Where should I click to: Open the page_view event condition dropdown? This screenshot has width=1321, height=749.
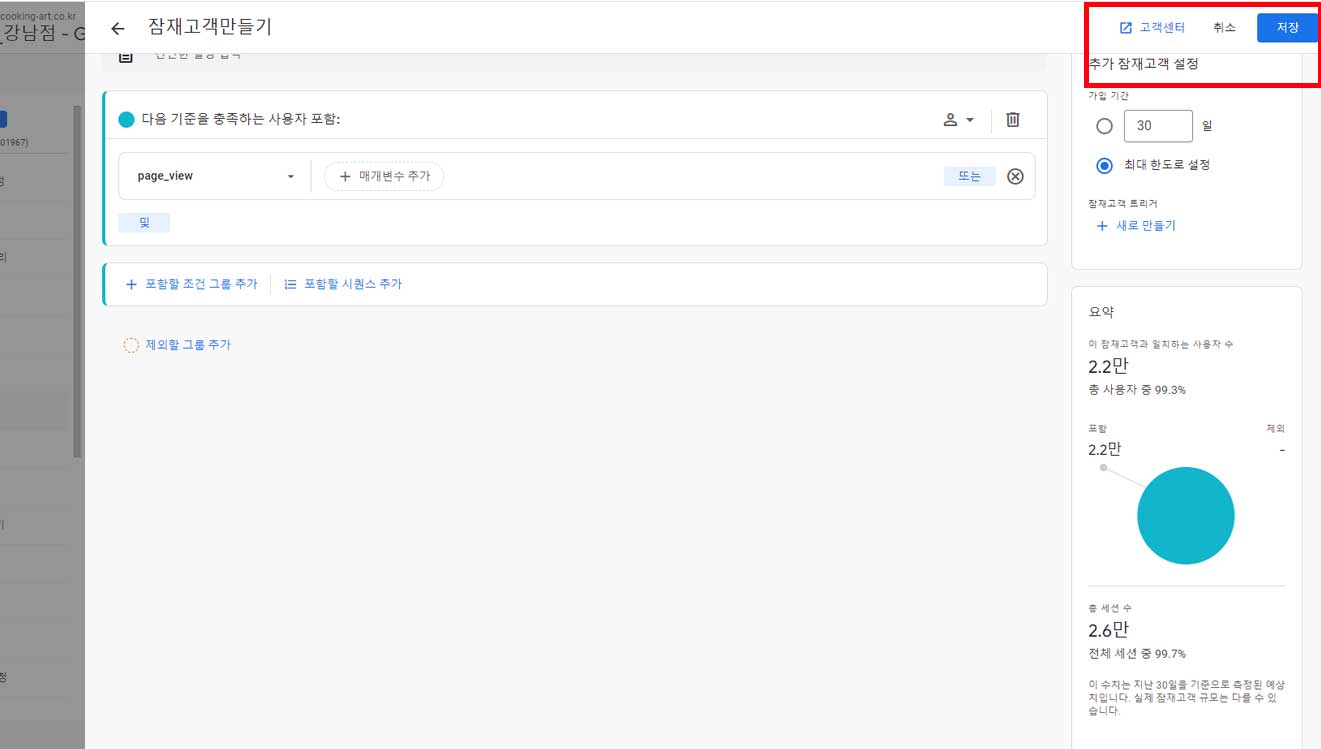(213, 175)
